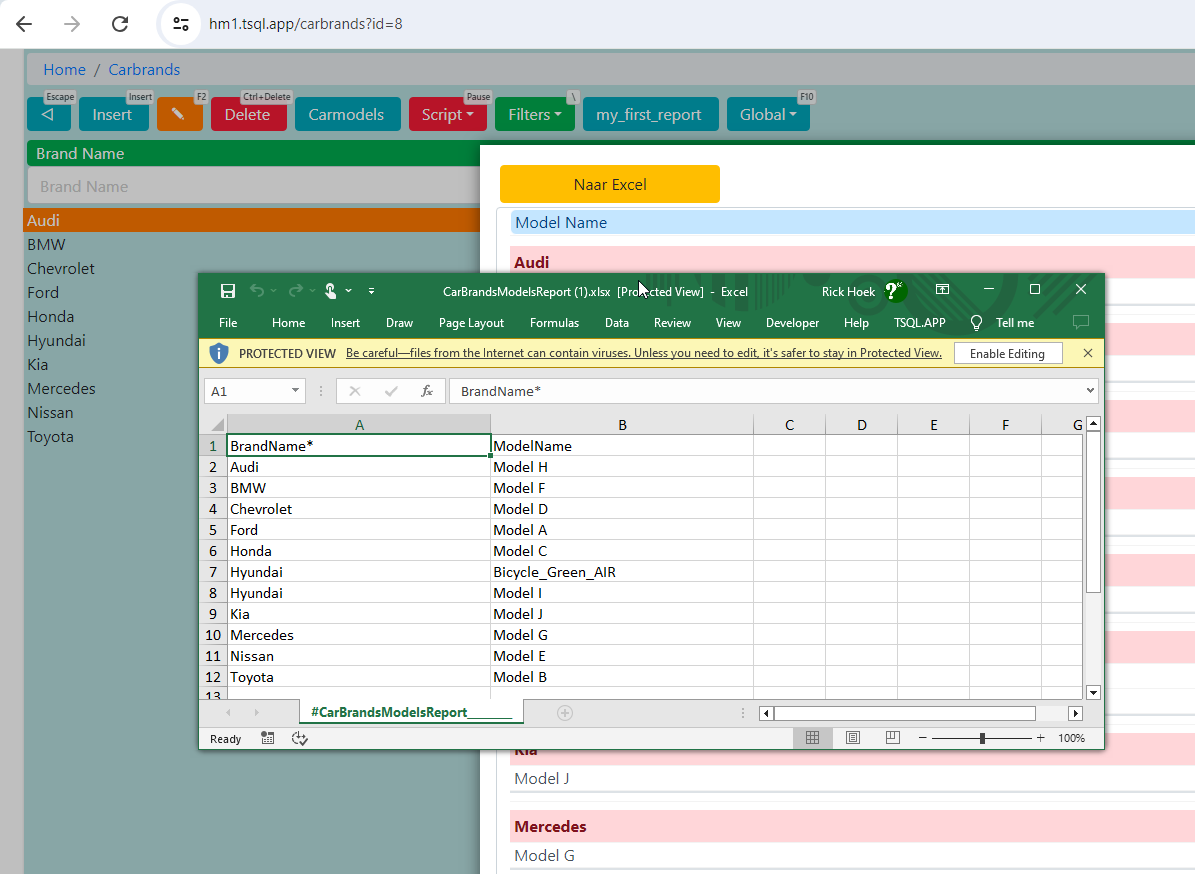Screen dimensions: 1195x874
Task: Click the macro recording icon in status bar
Action: tap(268, 738)
